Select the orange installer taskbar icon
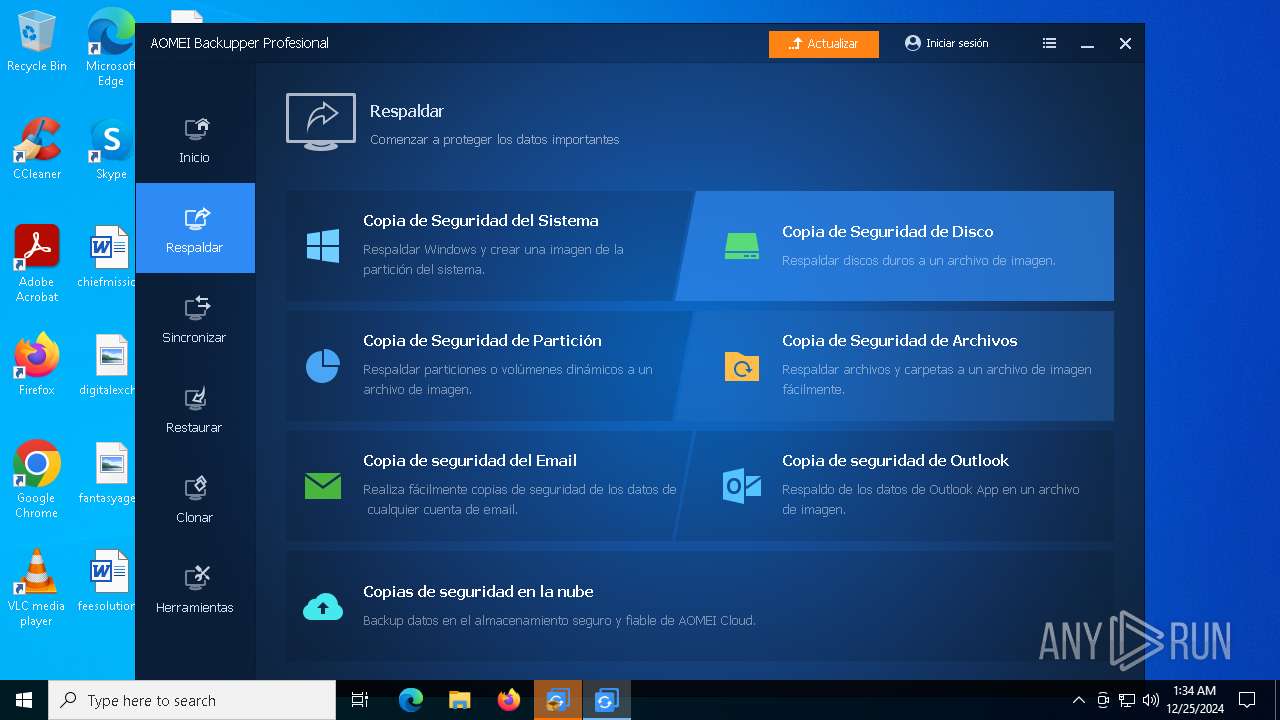Viewport: 1280px width, 720px height. tap(557, 700)
